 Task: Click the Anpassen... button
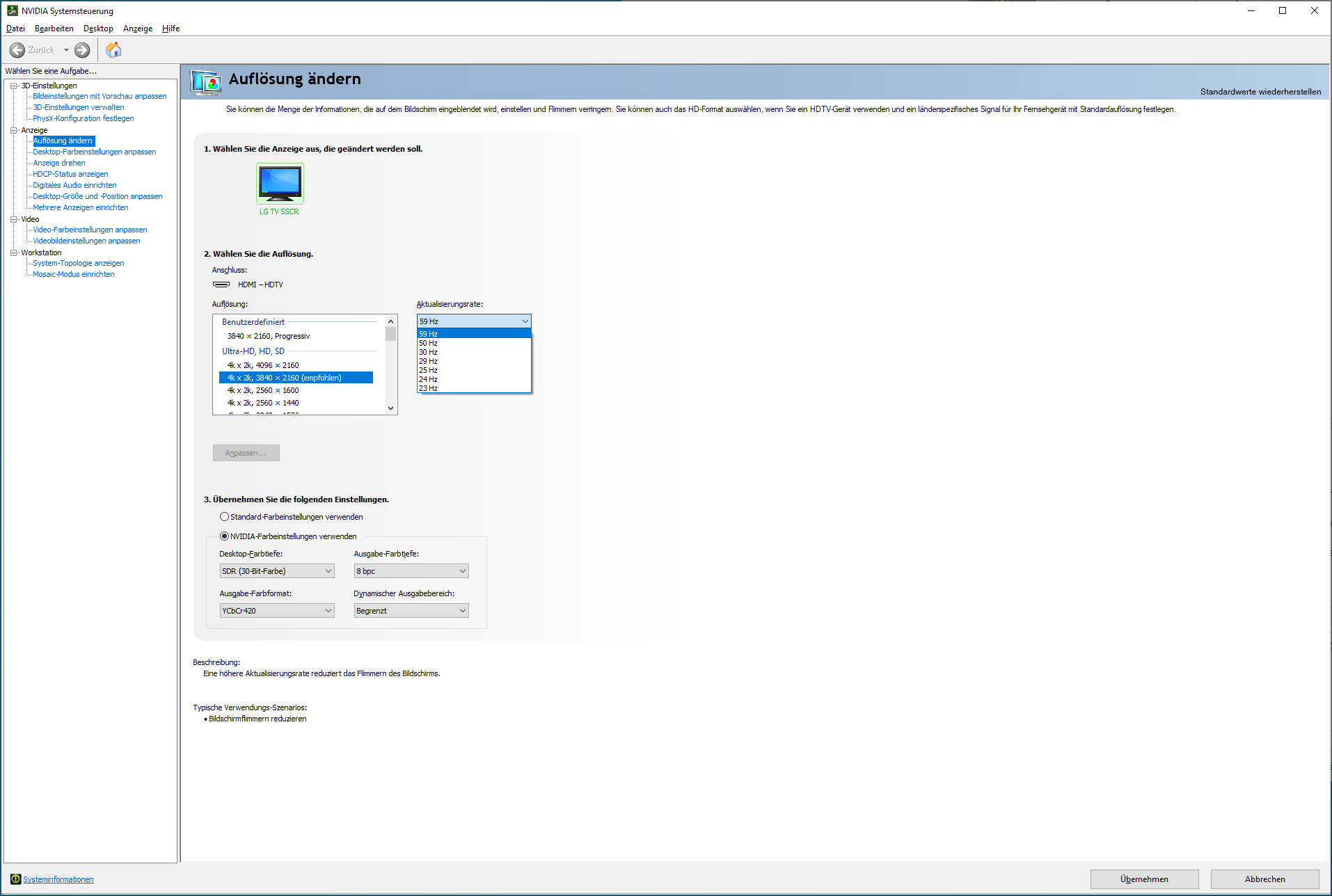[x=246, y=453]
